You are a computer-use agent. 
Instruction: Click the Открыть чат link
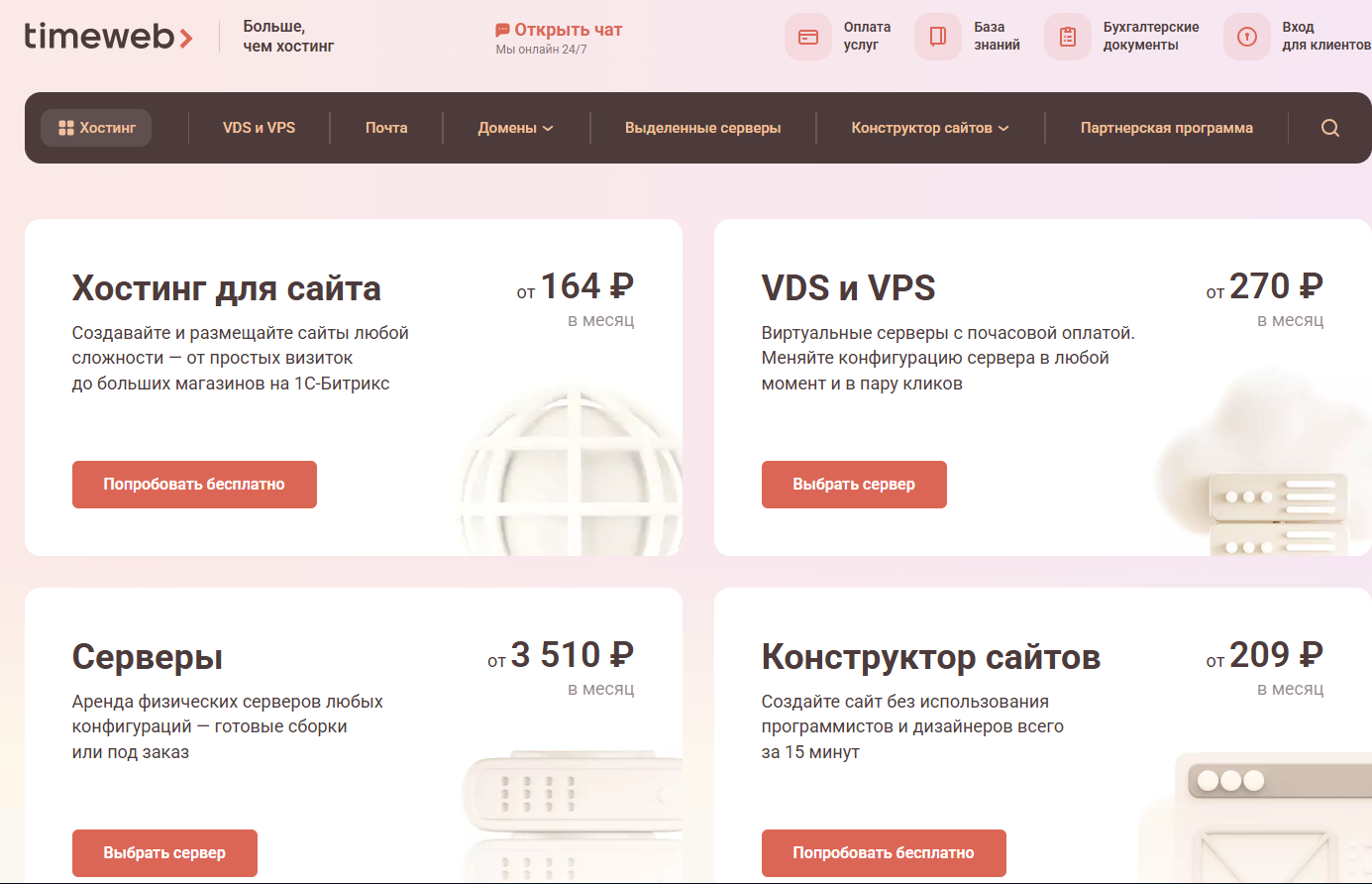[x=568, y=30]
